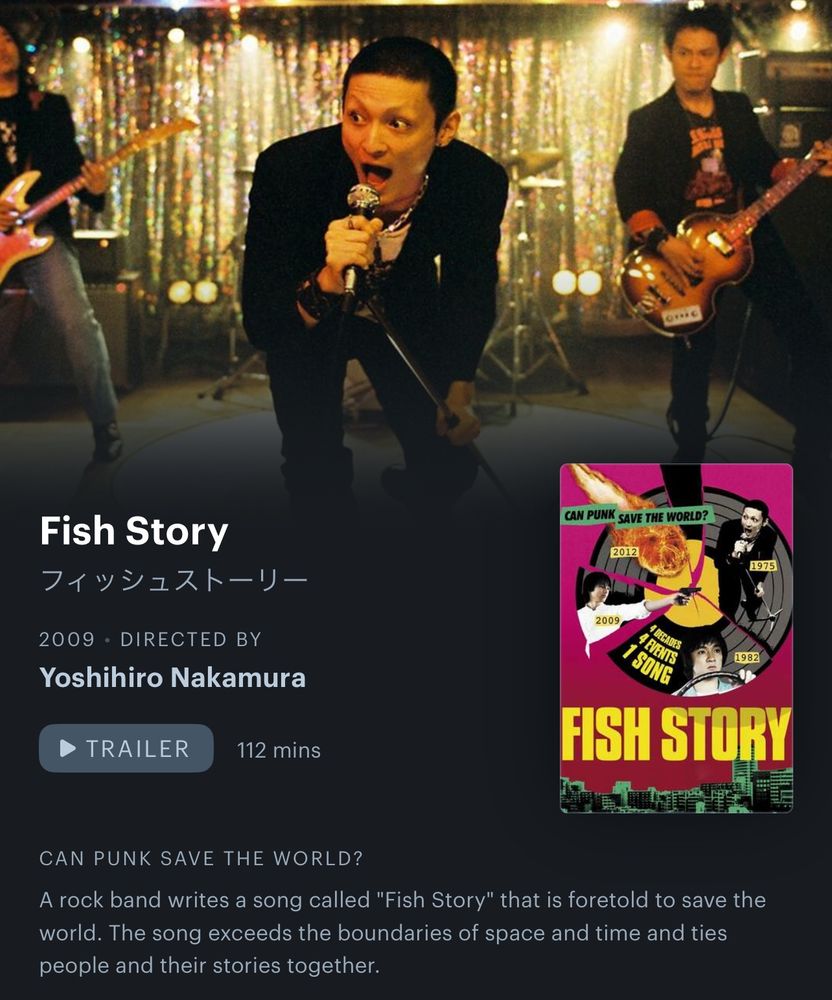The image size is (832, 1000).
Task: Click the synopsis paragraph about the rock band
Action: tap(402, 932)
